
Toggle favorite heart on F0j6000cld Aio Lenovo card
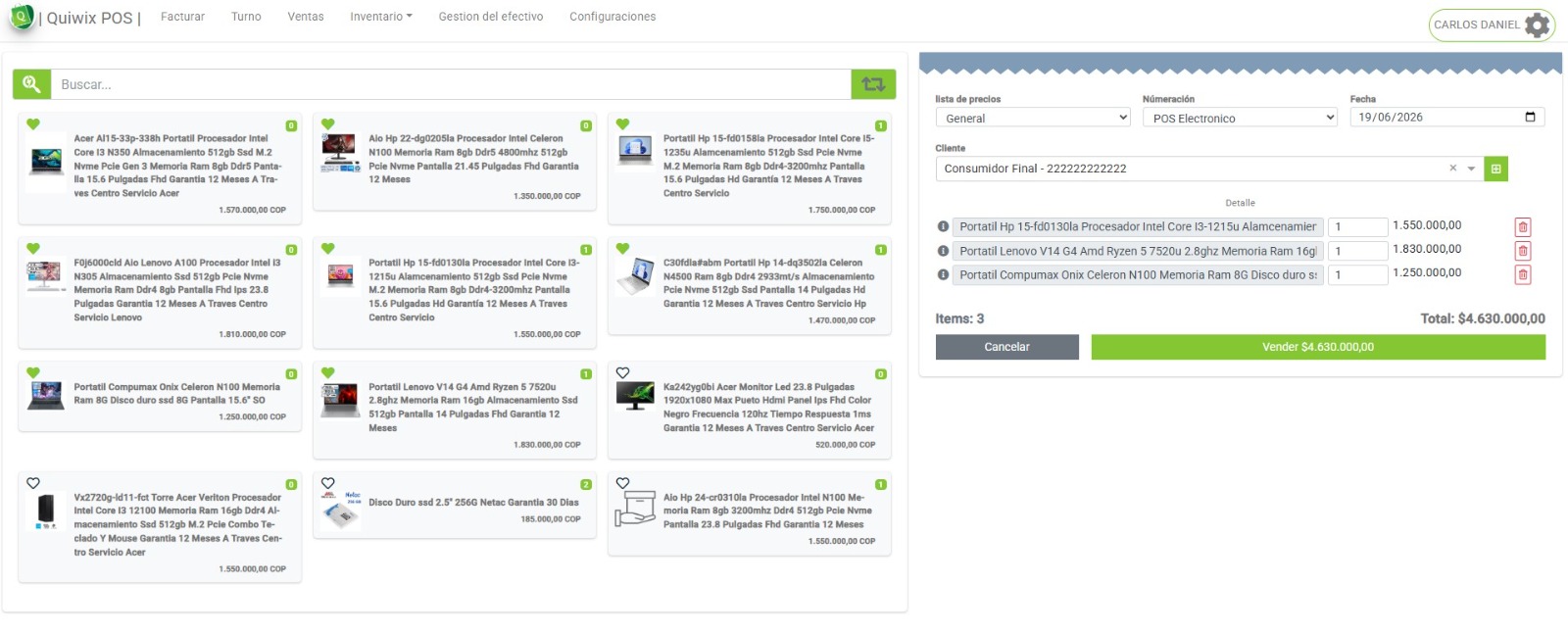coord(33,249)
